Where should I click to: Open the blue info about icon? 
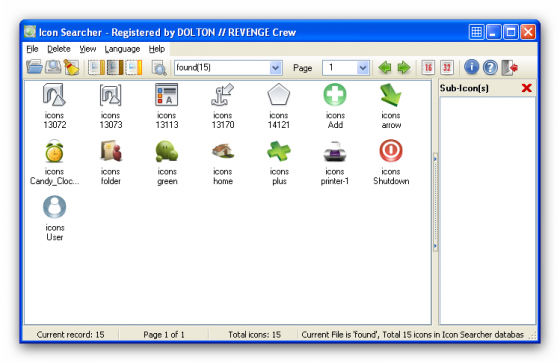pyautogui.click(x=471, y=67)
